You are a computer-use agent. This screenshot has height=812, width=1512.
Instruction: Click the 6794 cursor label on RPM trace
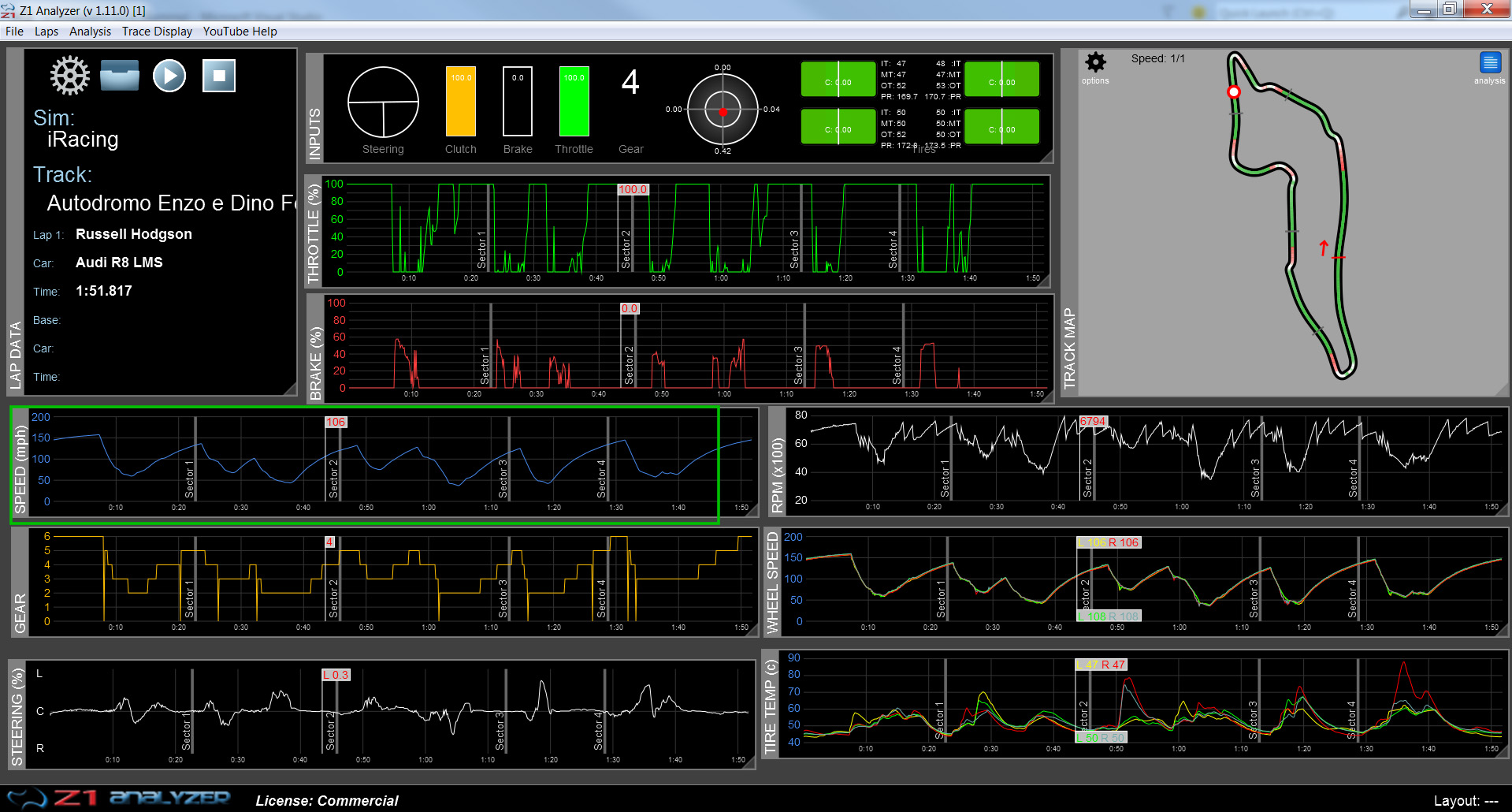1094,421
